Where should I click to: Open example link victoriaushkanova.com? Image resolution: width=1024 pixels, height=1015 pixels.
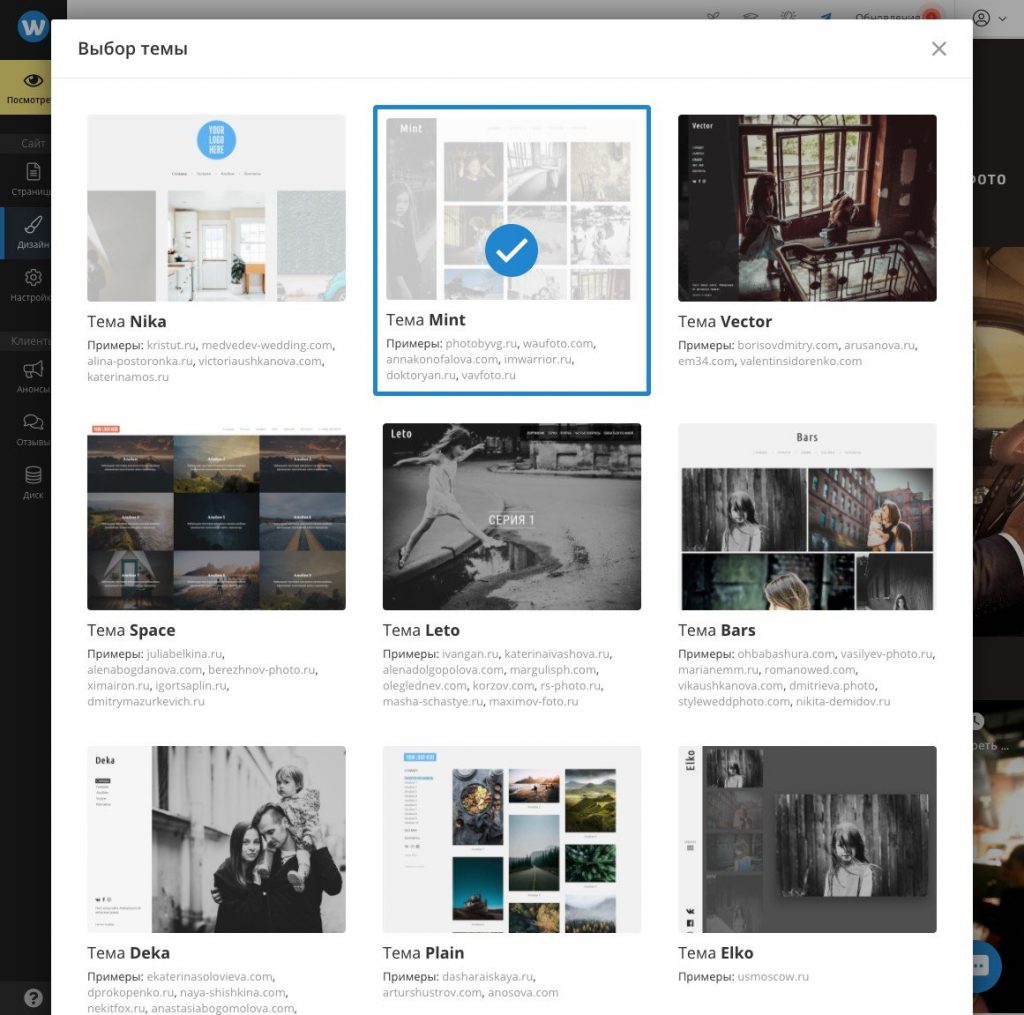pyautogui.click(x=260, y=361)
